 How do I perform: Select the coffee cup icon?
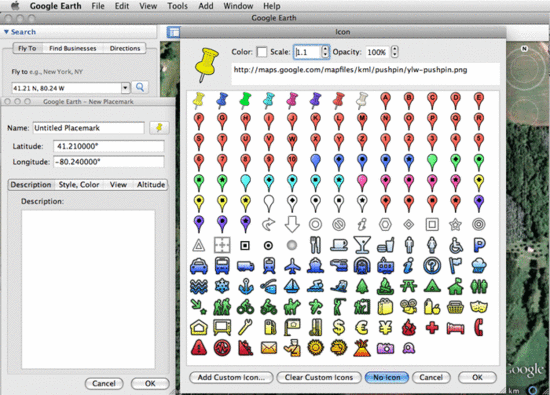click(339, 245)
